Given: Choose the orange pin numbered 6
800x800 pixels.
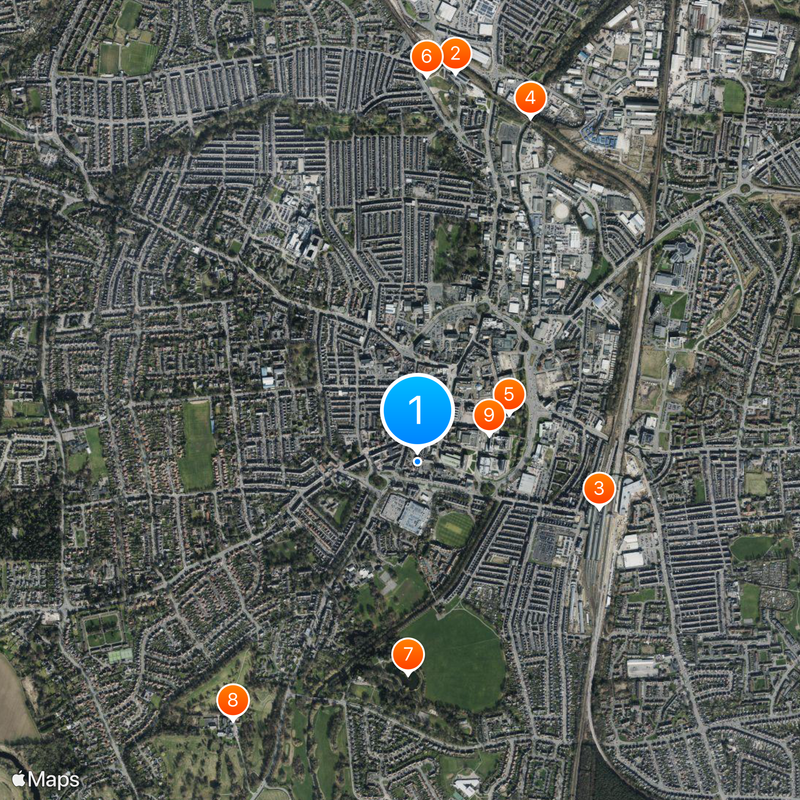Looking at the screenshot, I should (x=427, y=57).
